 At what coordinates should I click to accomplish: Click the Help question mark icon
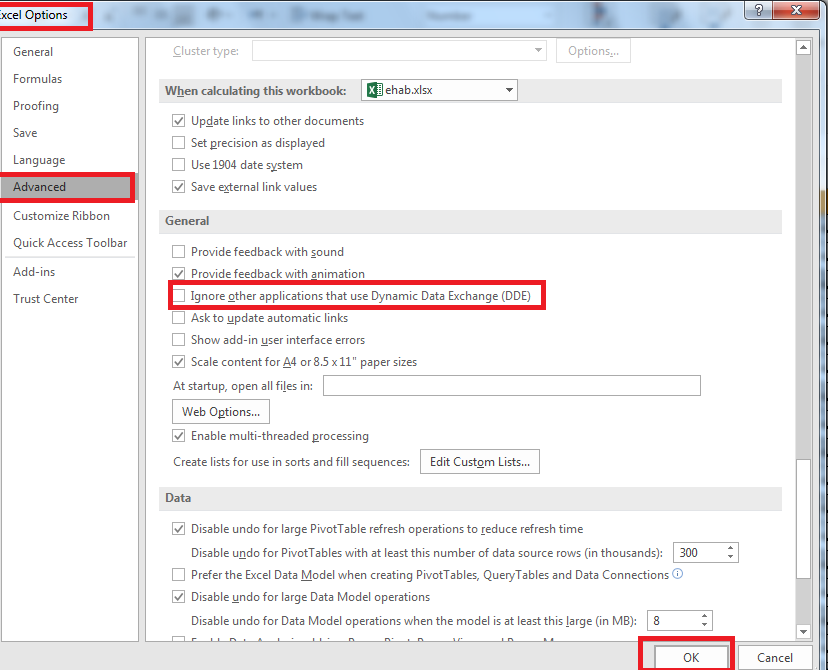click(x=758, y=10)
